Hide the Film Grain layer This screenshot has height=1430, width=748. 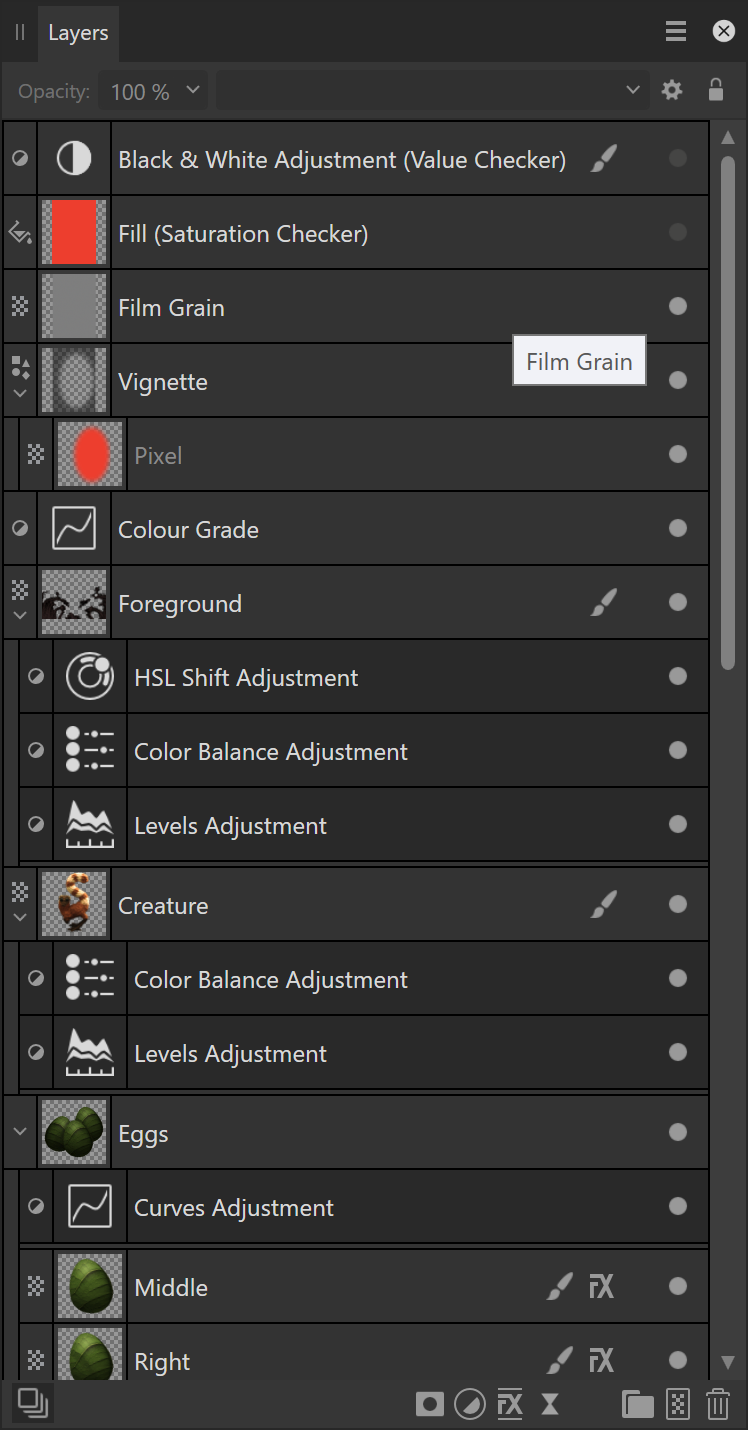coord(678,306)
